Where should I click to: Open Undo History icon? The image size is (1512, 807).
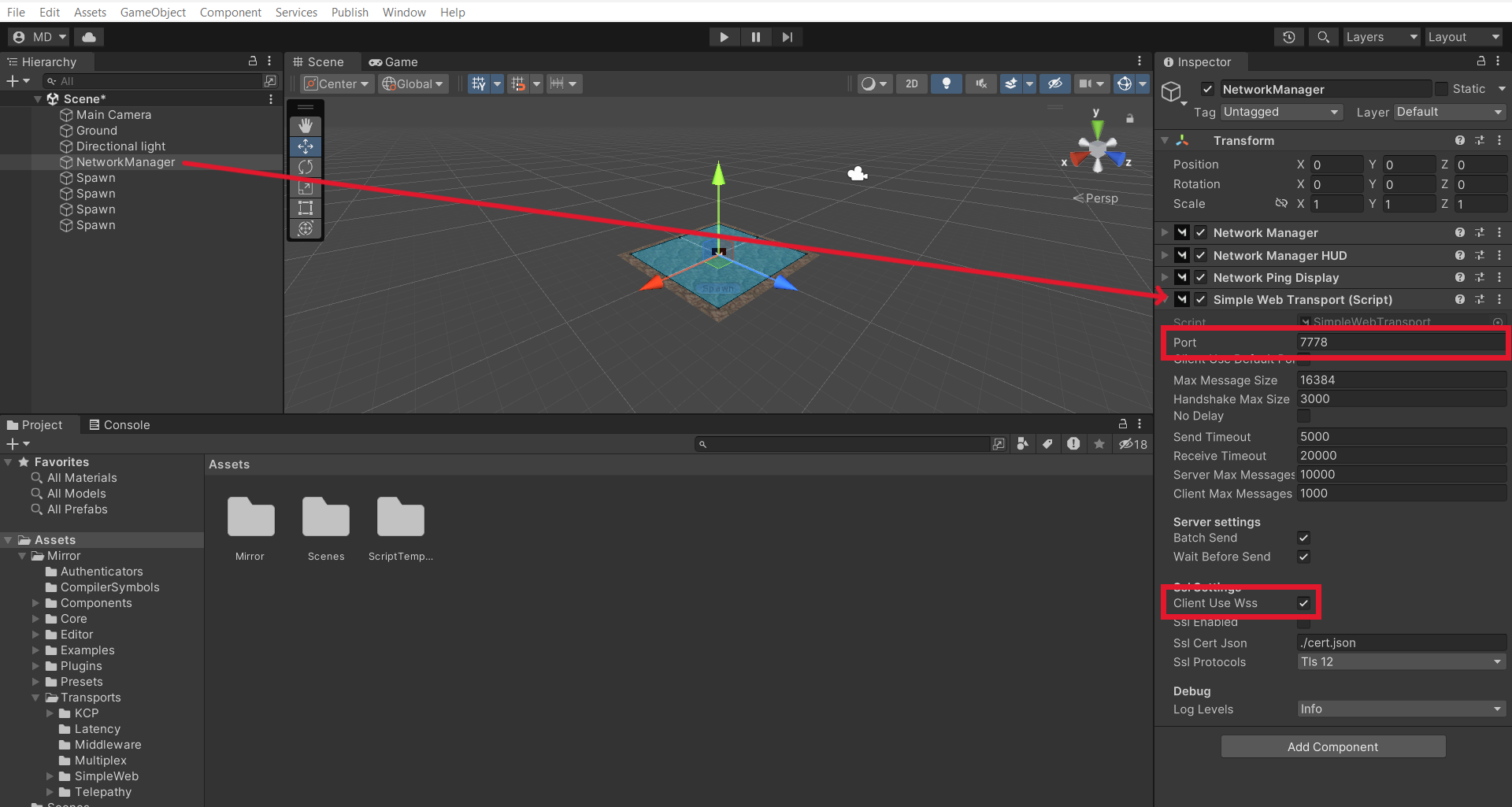[1288, 37]
